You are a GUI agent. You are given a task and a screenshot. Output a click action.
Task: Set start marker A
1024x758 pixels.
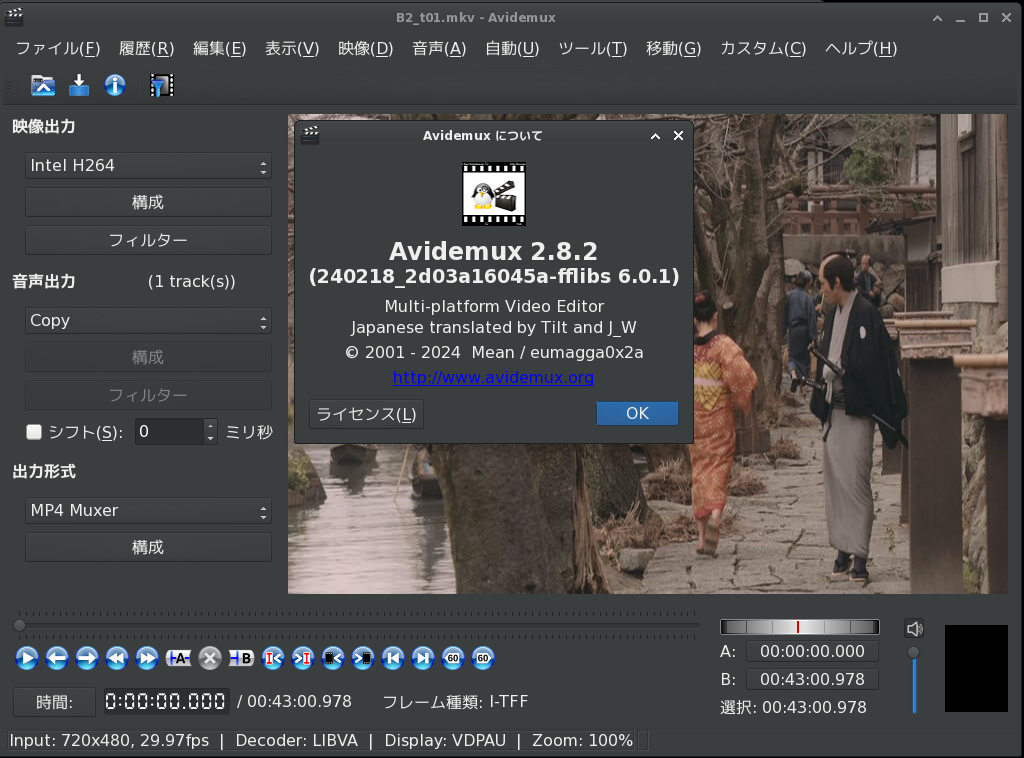pyautogui.click(x=179, y=658)
